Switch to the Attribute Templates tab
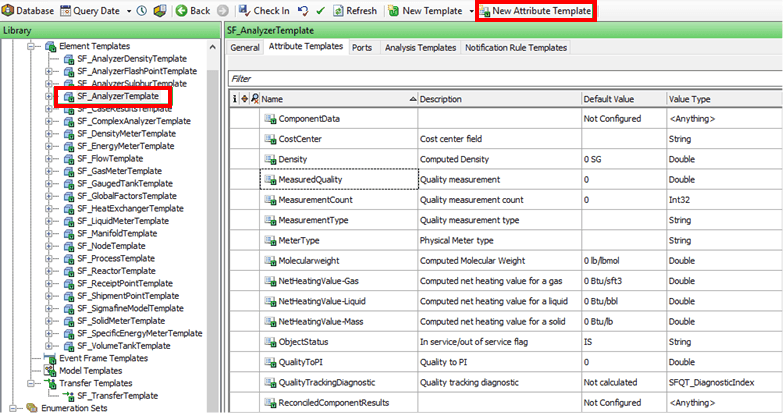The image size is (783, 413). click(x=306, y=46)
